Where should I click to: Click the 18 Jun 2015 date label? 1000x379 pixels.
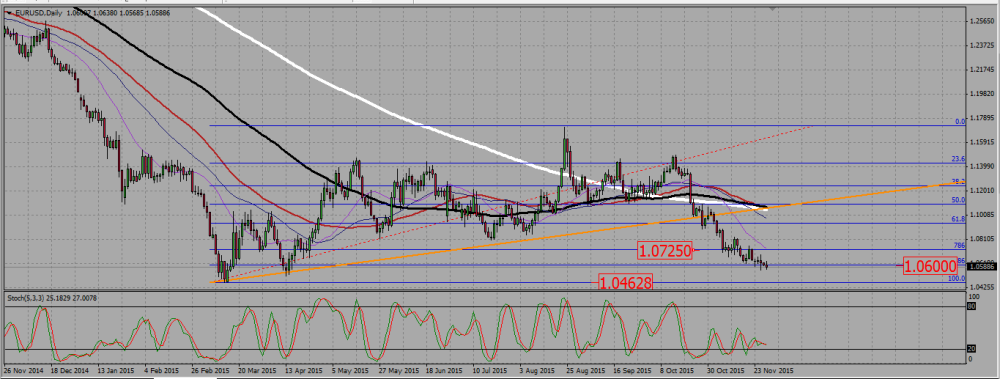click(x=444, y=370)
